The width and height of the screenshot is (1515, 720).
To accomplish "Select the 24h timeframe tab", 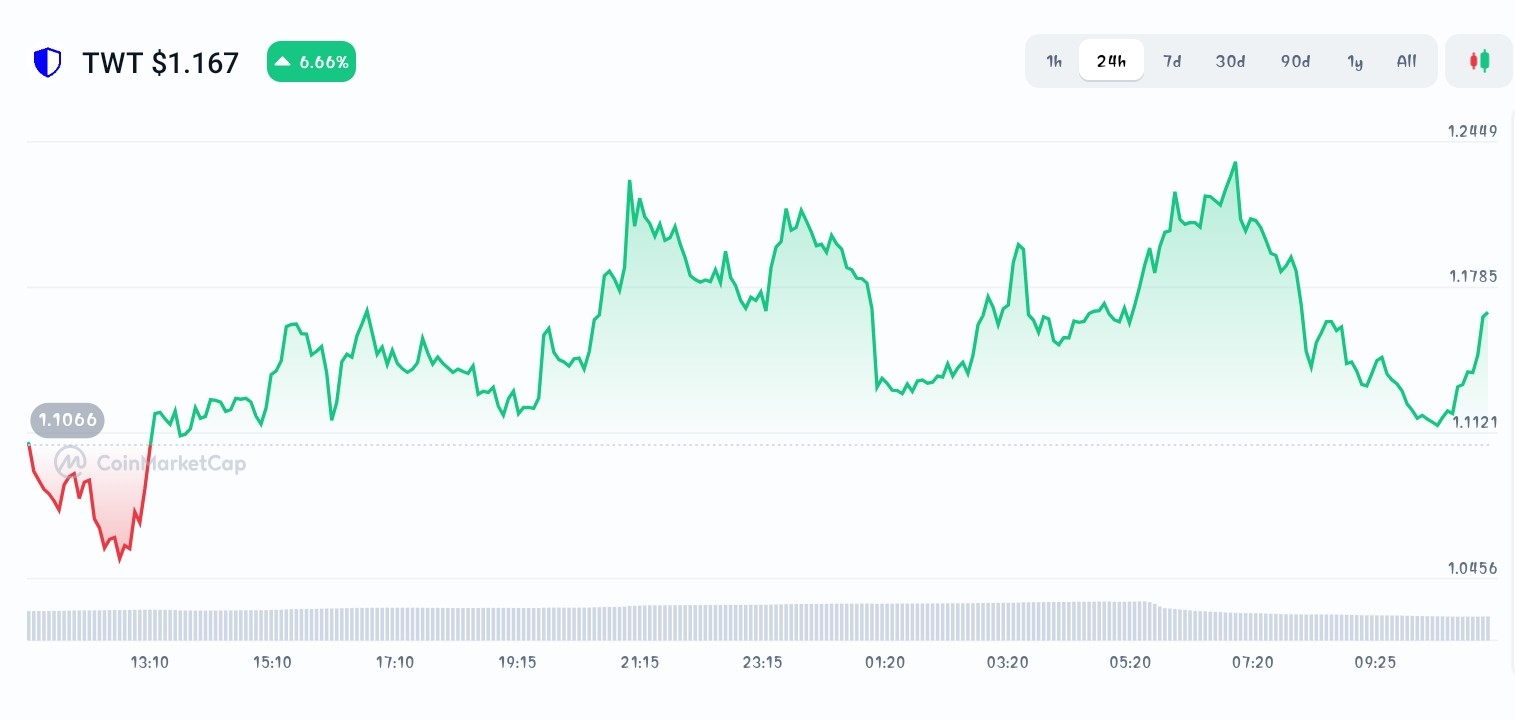I will [1111, 61].
